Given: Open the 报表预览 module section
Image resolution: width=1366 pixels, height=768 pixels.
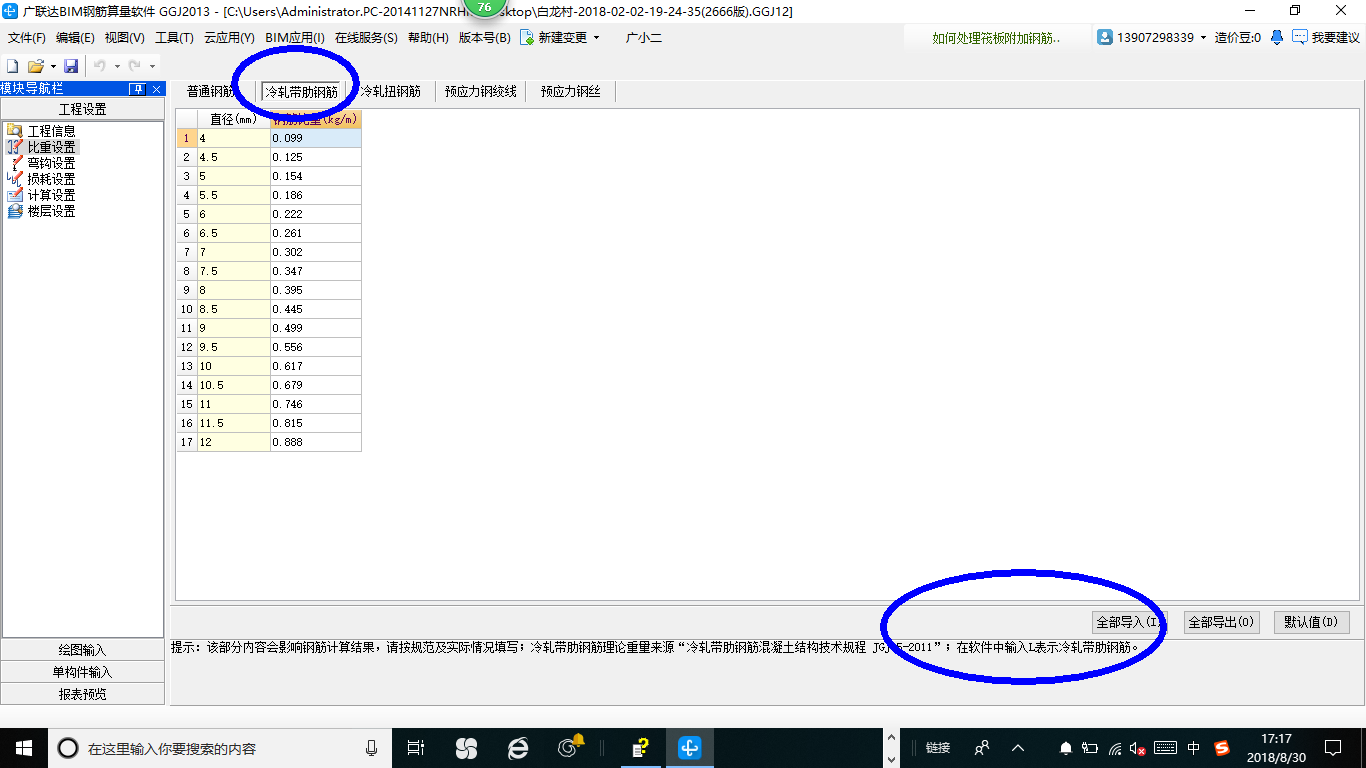Looking at the screenshot, I should point(82,694).
